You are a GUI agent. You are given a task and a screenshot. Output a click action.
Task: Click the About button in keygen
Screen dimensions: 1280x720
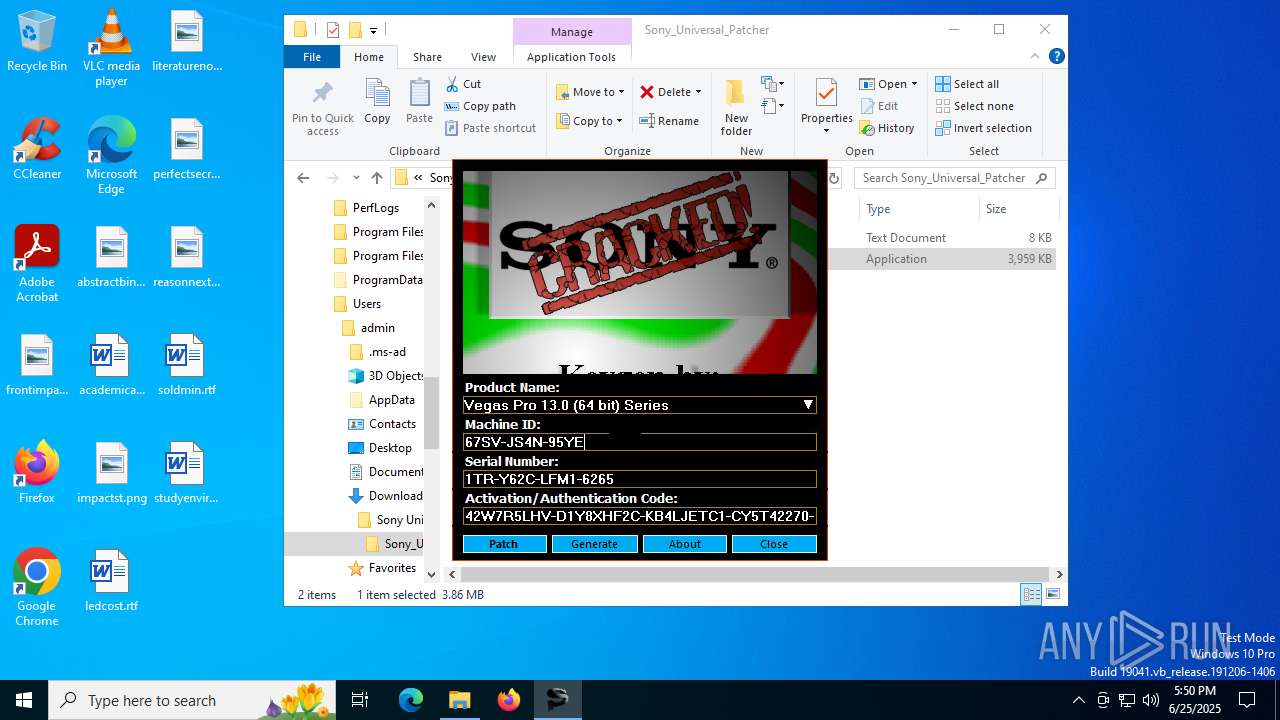click(684, 544)
